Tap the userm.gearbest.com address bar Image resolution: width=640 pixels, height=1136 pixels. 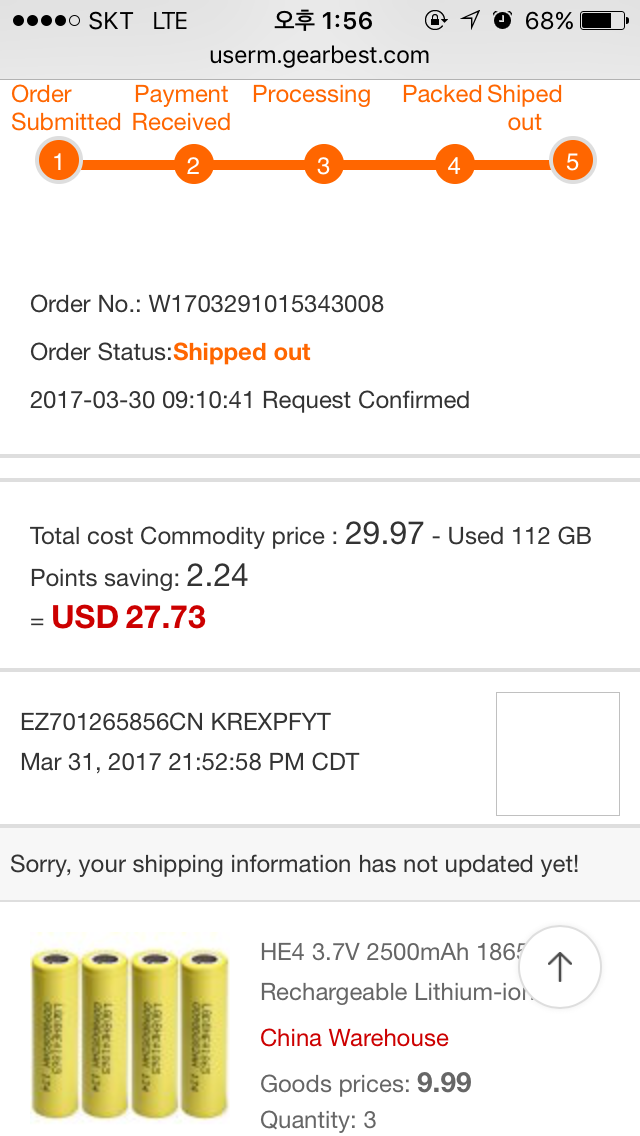tap(320, 56)
